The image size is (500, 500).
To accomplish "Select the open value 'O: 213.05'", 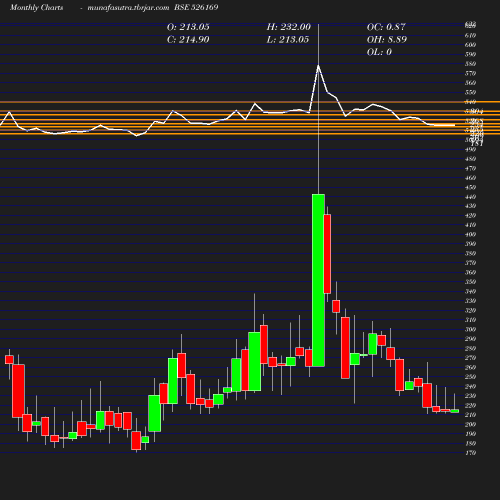I will (188, 27).
